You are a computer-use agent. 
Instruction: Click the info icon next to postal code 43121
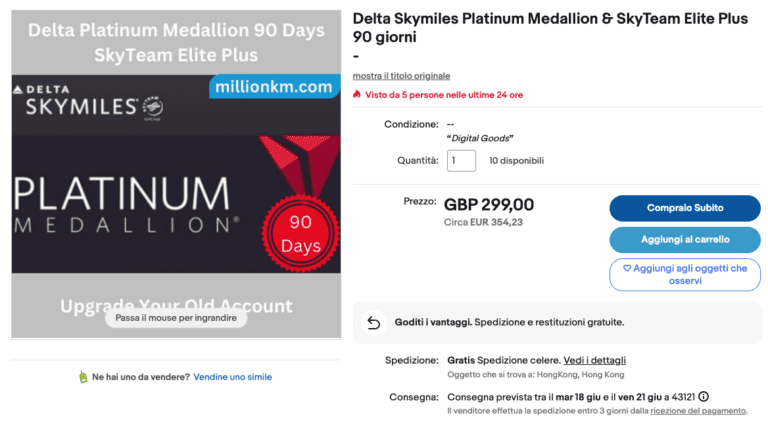tap(704, 396)
